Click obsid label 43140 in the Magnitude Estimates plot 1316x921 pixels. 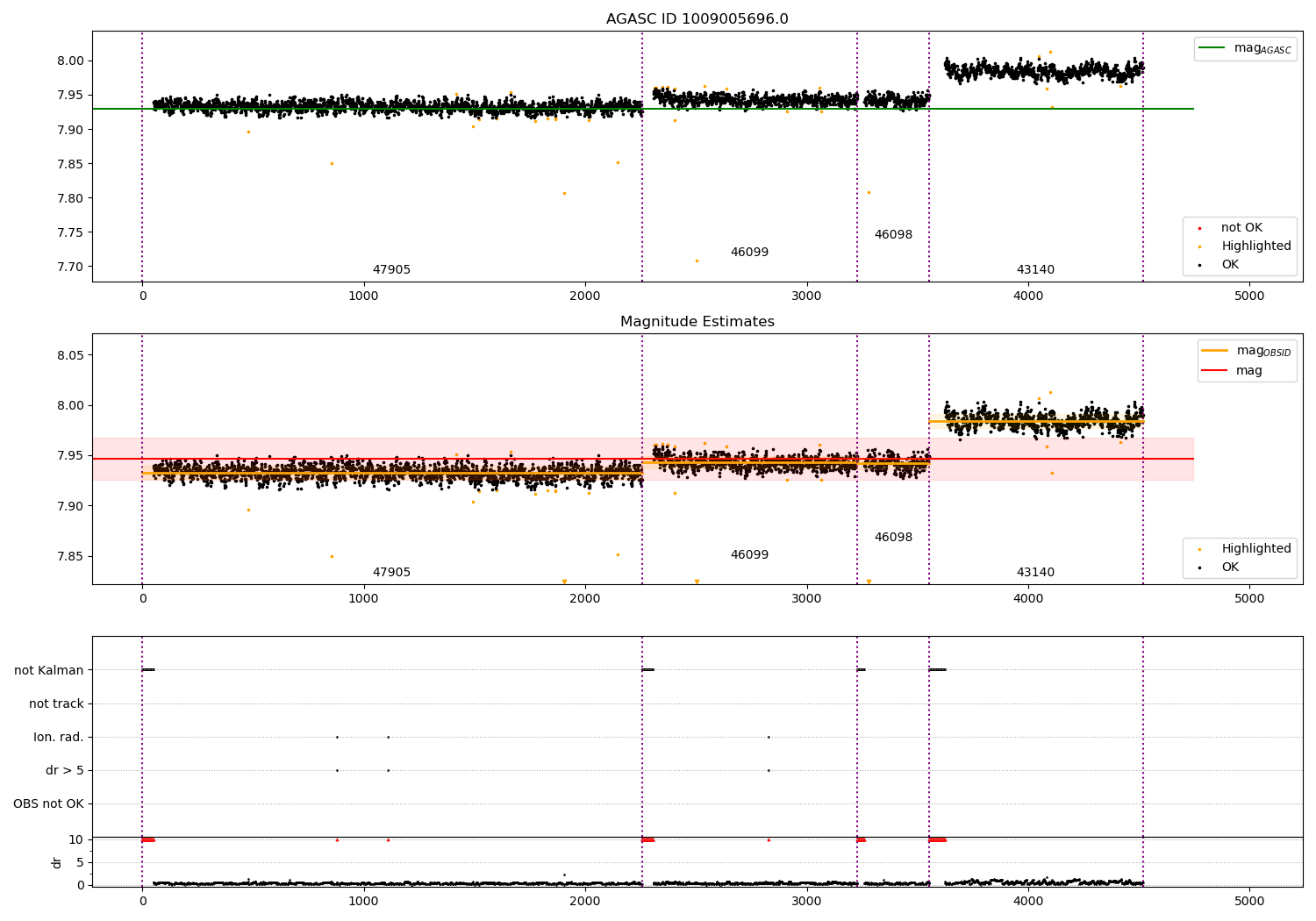coord(1035,573)
